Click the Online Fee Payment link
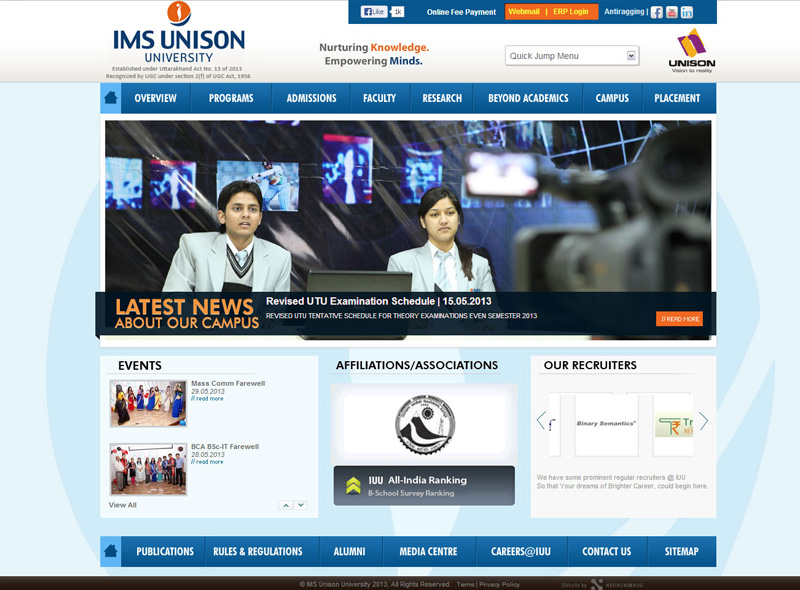 [461, 12]
